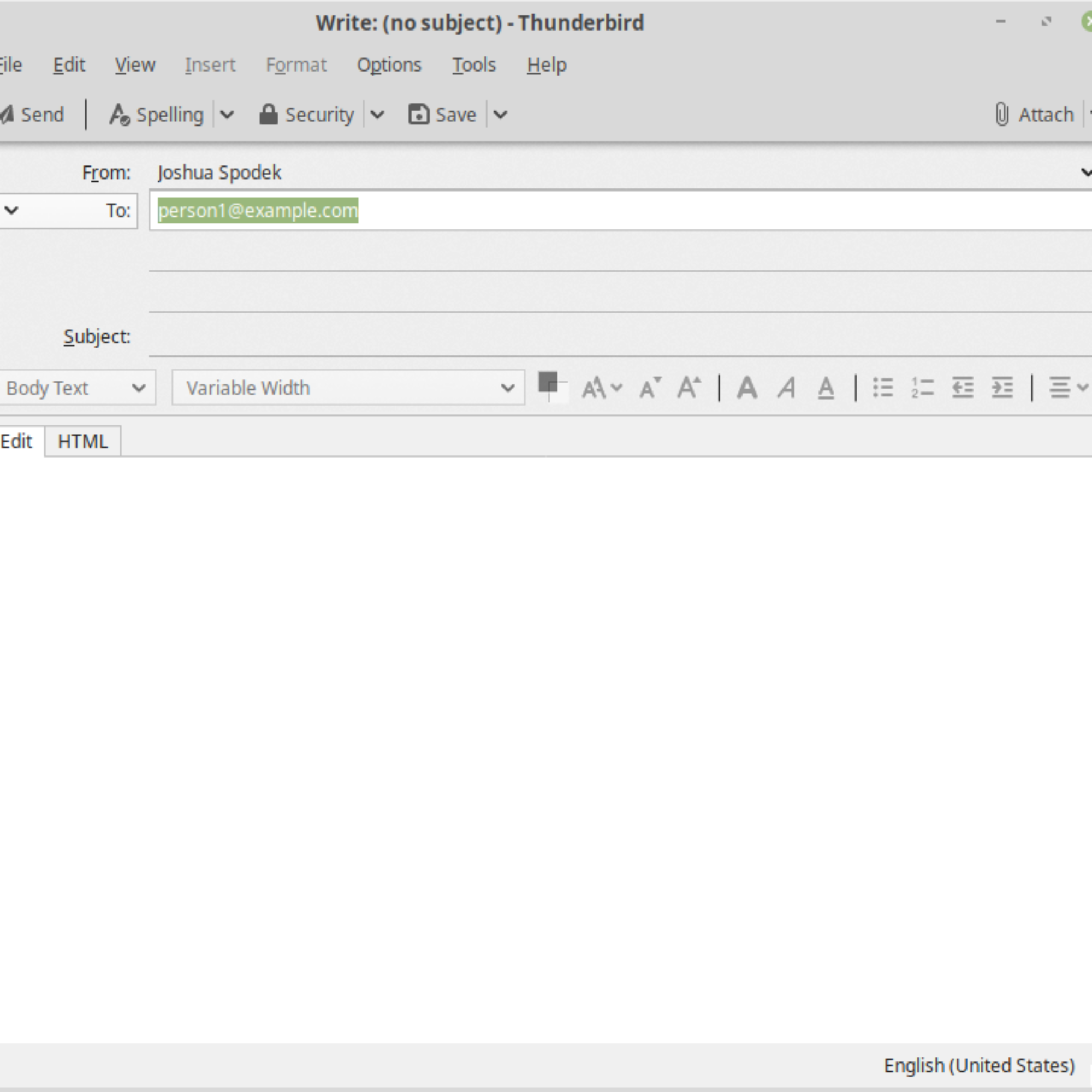Decrease the font size

650,388
